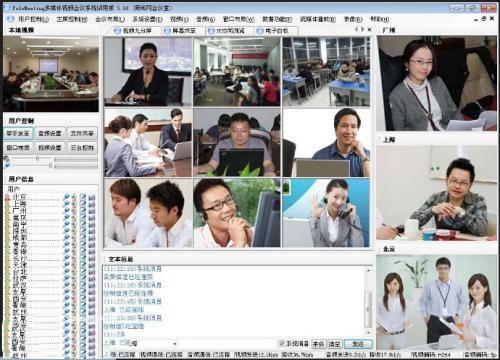Select the woman on phone video

pos(326,213)
